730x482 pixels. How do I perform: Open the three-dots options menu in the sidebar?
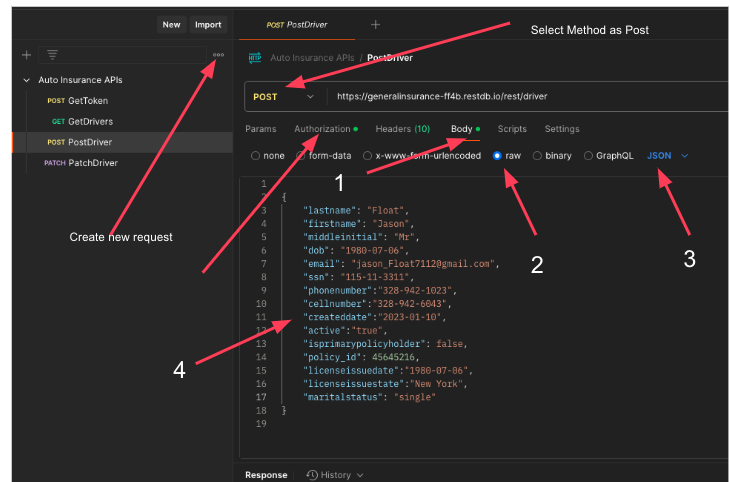(218, 55)
